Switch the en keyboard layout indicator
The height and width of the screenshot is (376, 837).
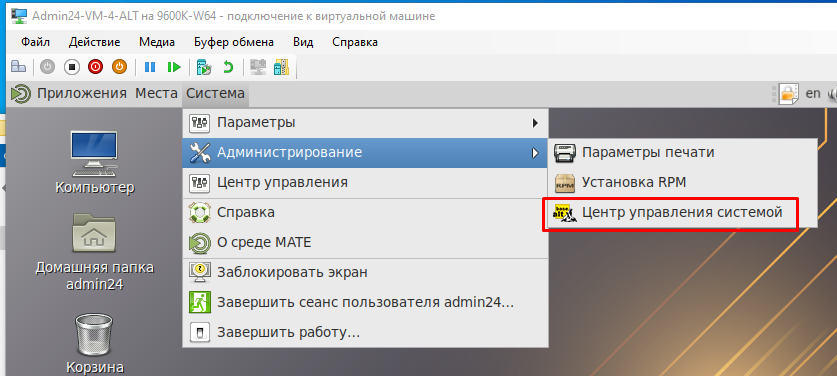812,93
